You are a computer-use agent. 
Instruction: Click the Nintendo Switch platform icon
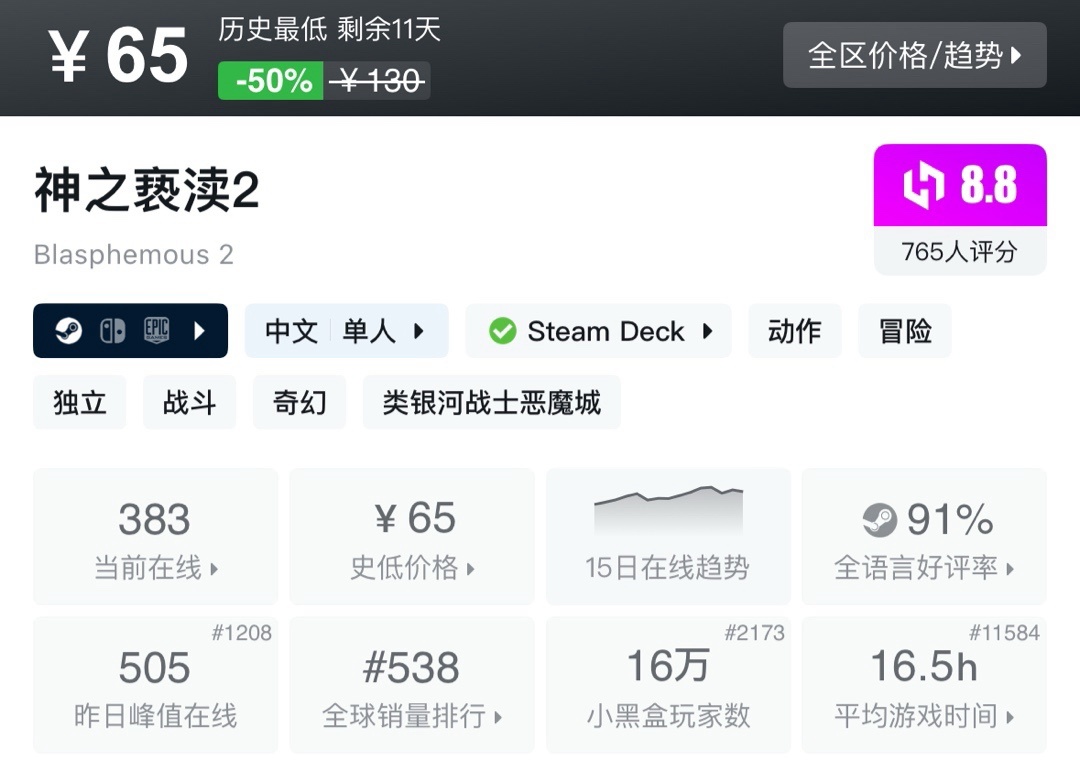pos(112,331)
